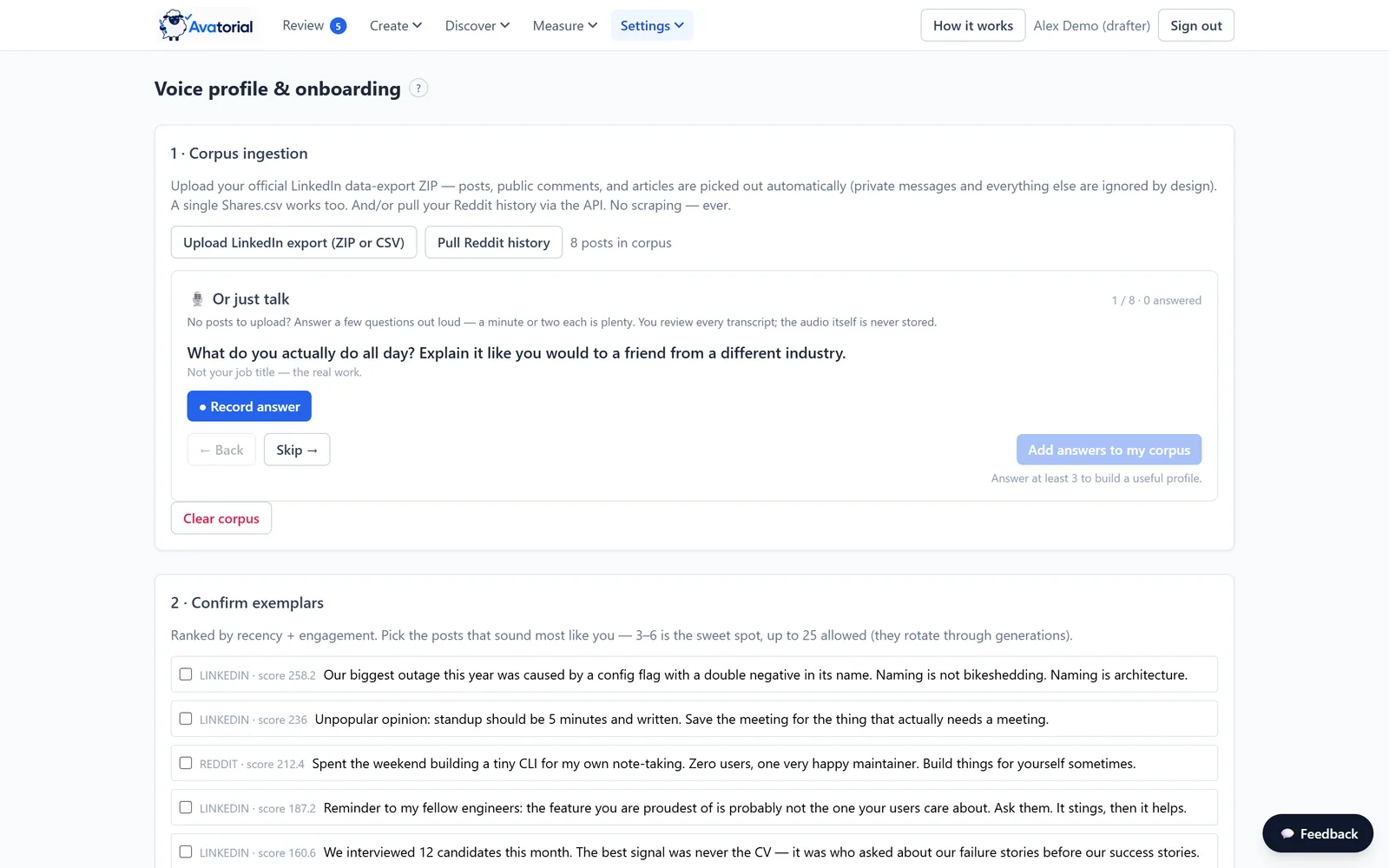
Task: Click How it works button
Action: pos(973,25)
